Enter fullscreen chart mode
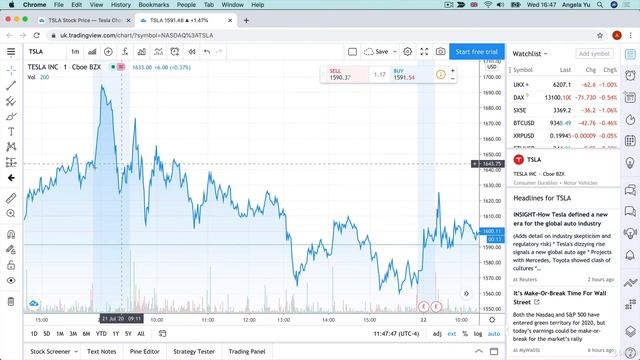The height and width of the screenshot is (360, 640). [x=424, y=52]
